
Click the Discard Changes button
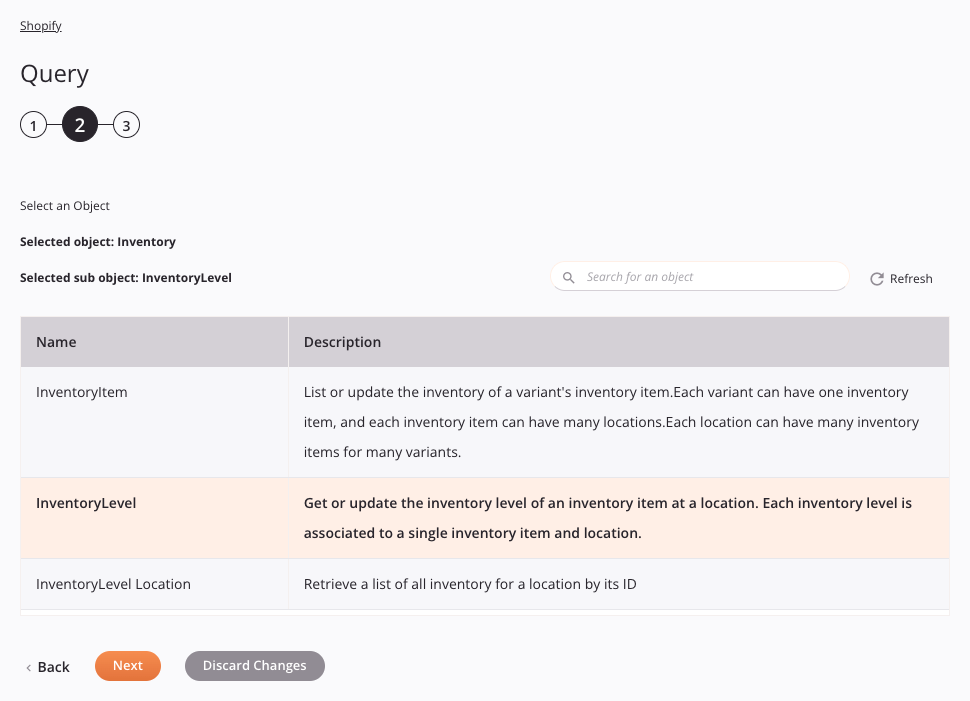[254, 666]
